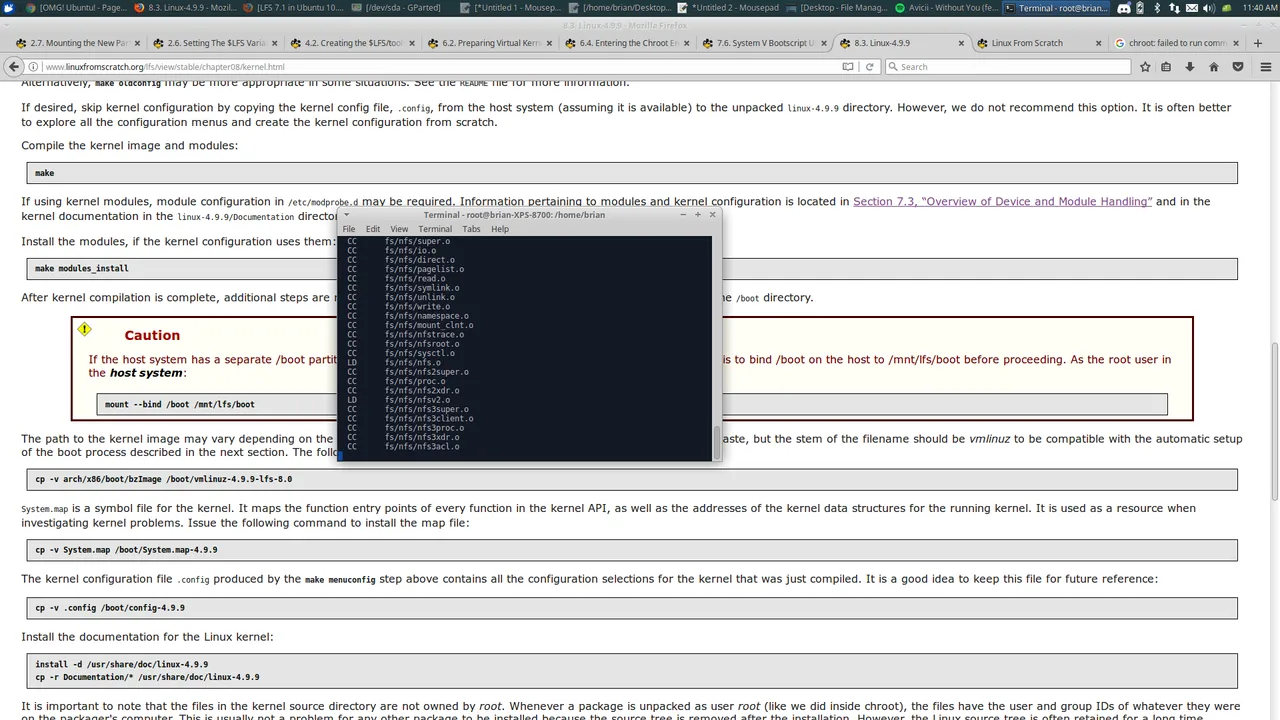The height and width of the screenshot is (720, 1280).
Task: Open Firefox downloads arrow icon
Action: [1190, 67]
